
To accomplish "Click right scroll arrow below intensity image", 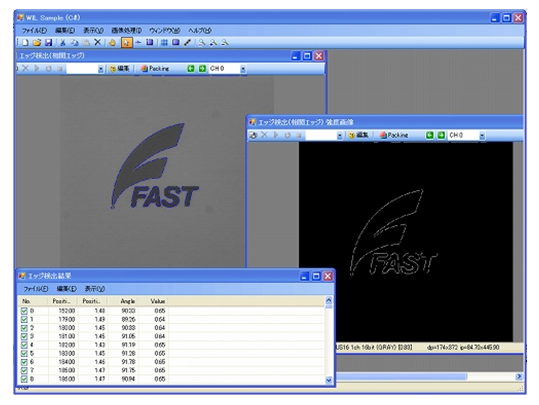I will 519,377.
